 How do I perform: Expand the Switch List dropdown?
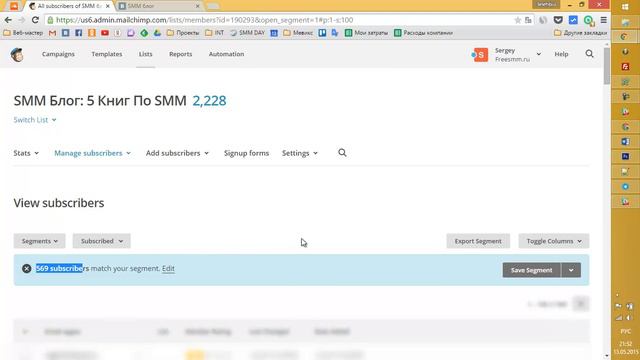35,120
